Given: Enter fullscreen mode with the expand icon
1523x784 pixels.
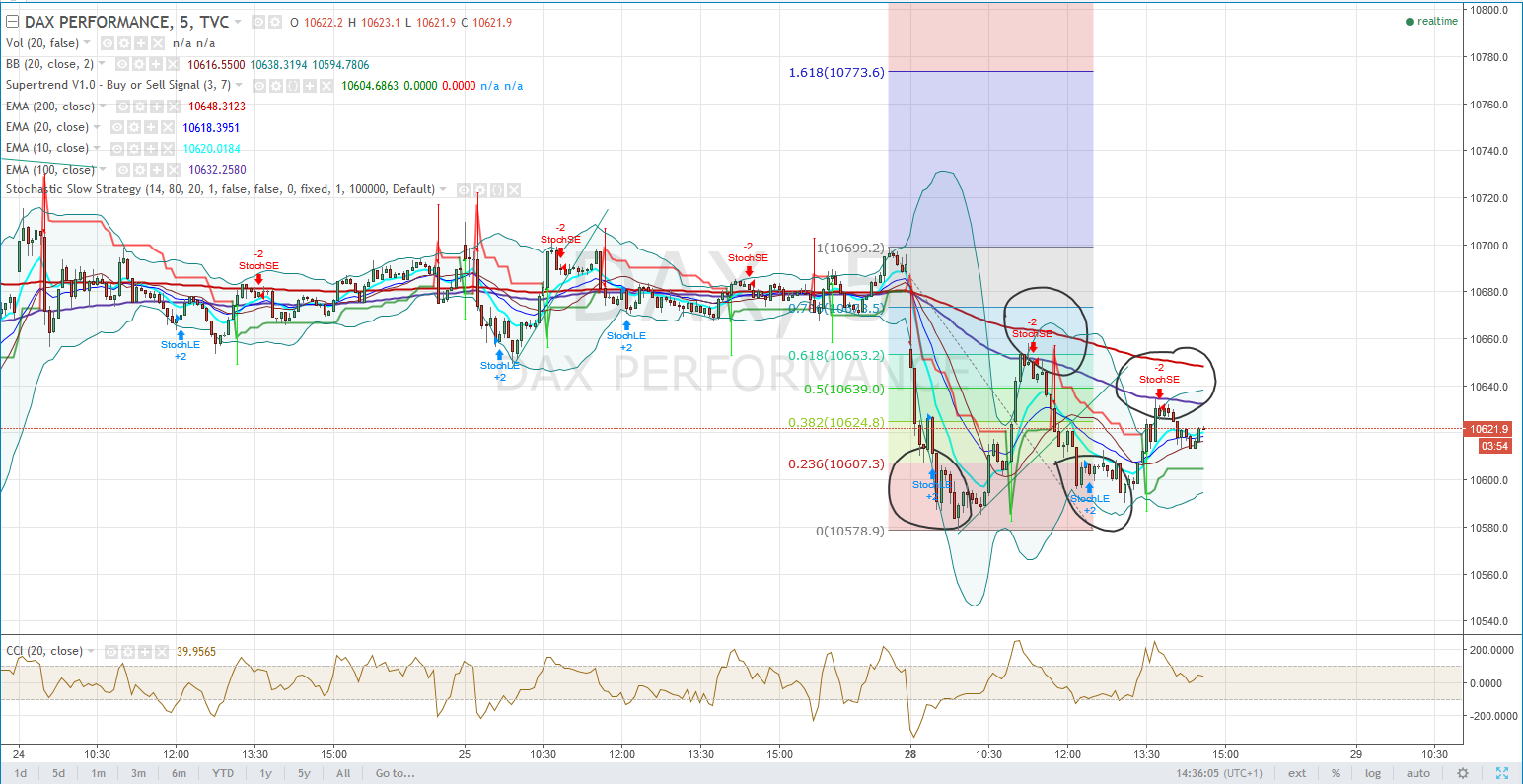Looking at the screenshot, I should (x=1502, y=773).
